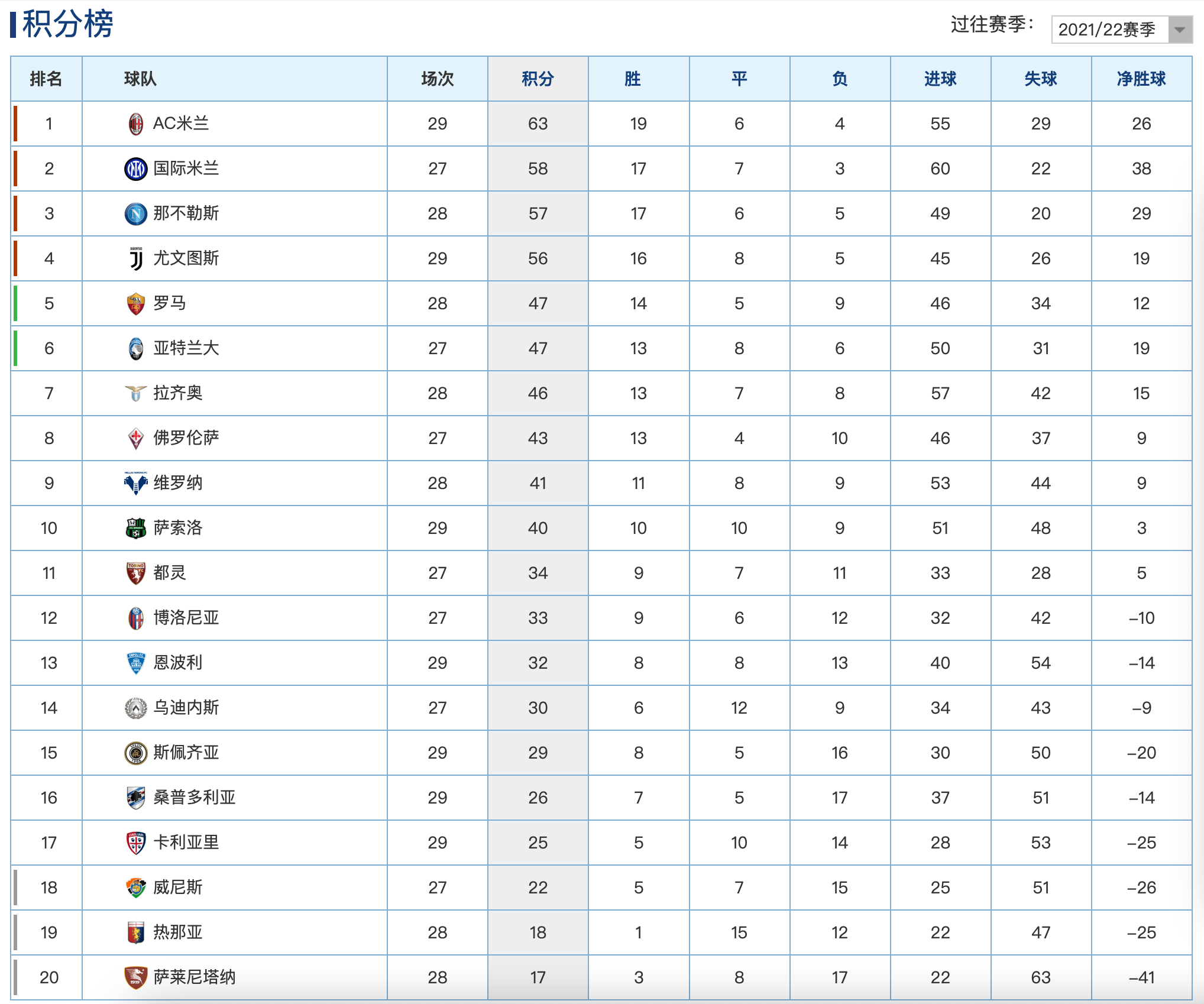
Task: Click the Salernitana club crest
Action: click(x=136, y=977)
